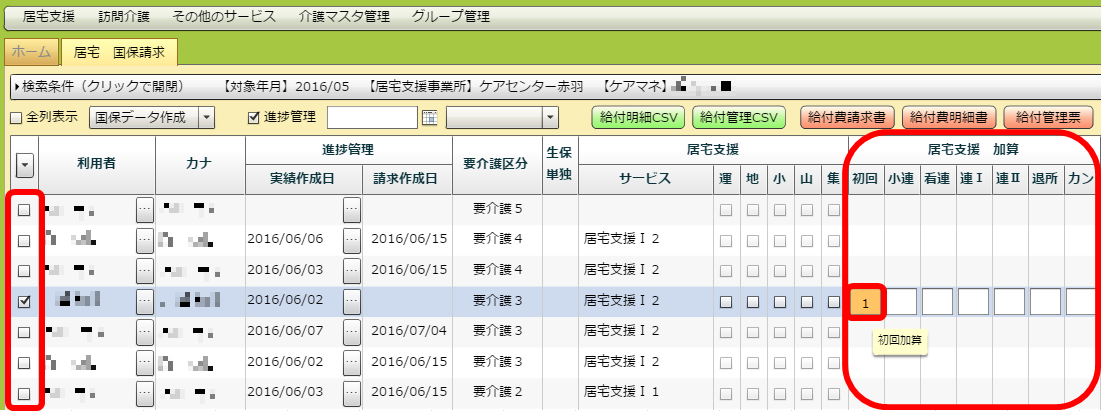Click ellipsis button beside 2016/06/06 date
This screenshot has height=411, width=1101.
point(351,240)
